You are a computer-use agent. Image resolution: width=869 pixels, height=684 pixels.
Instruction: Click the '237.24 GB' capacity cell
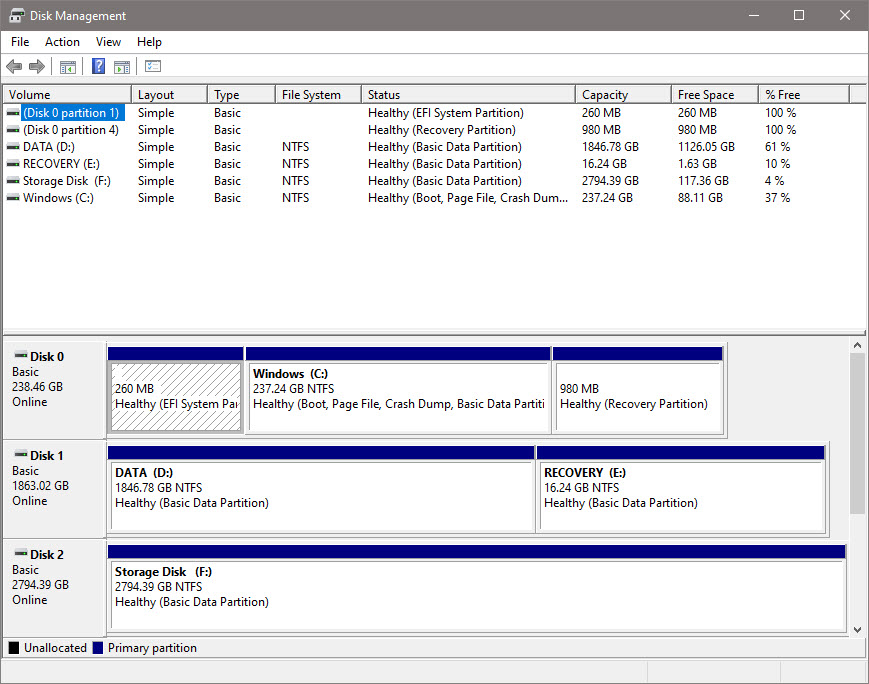click(x=607, y=198)
